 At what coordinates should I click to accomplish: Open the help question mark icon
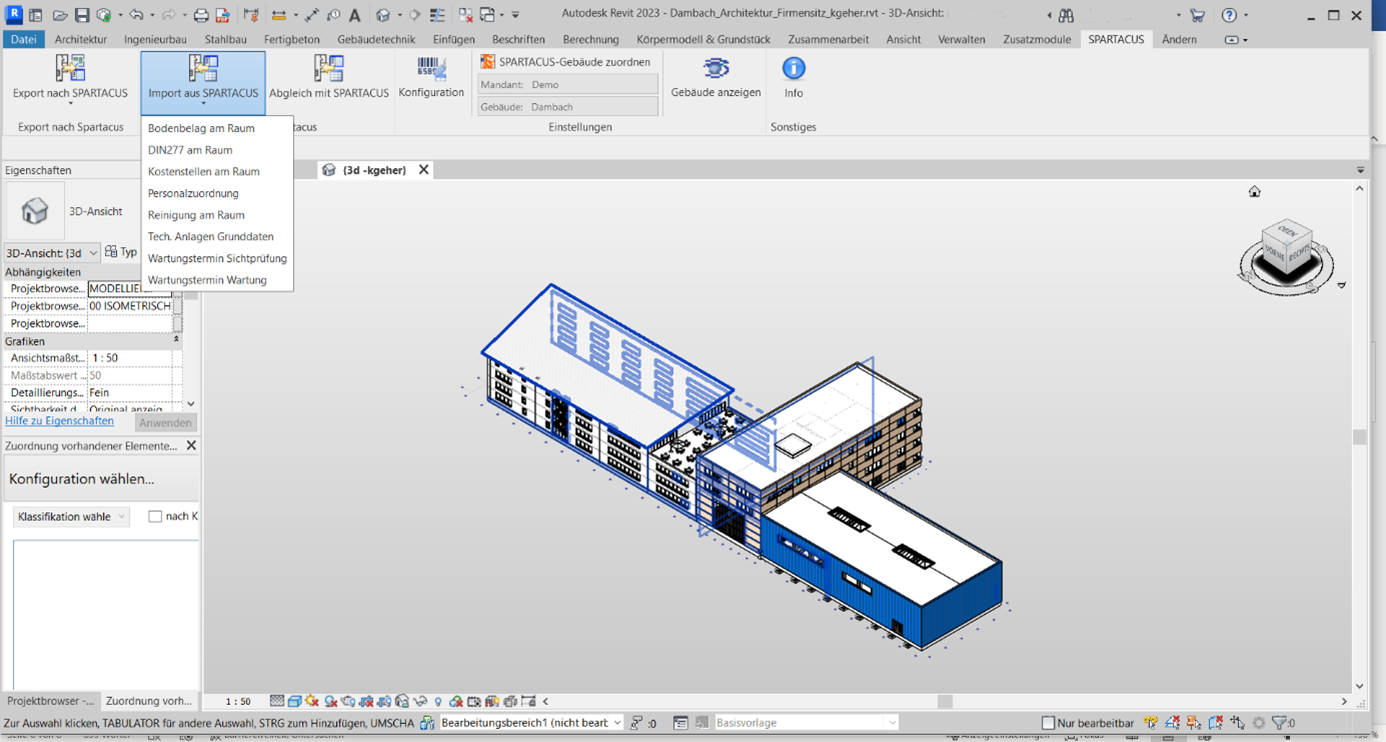click(1229, 15)
